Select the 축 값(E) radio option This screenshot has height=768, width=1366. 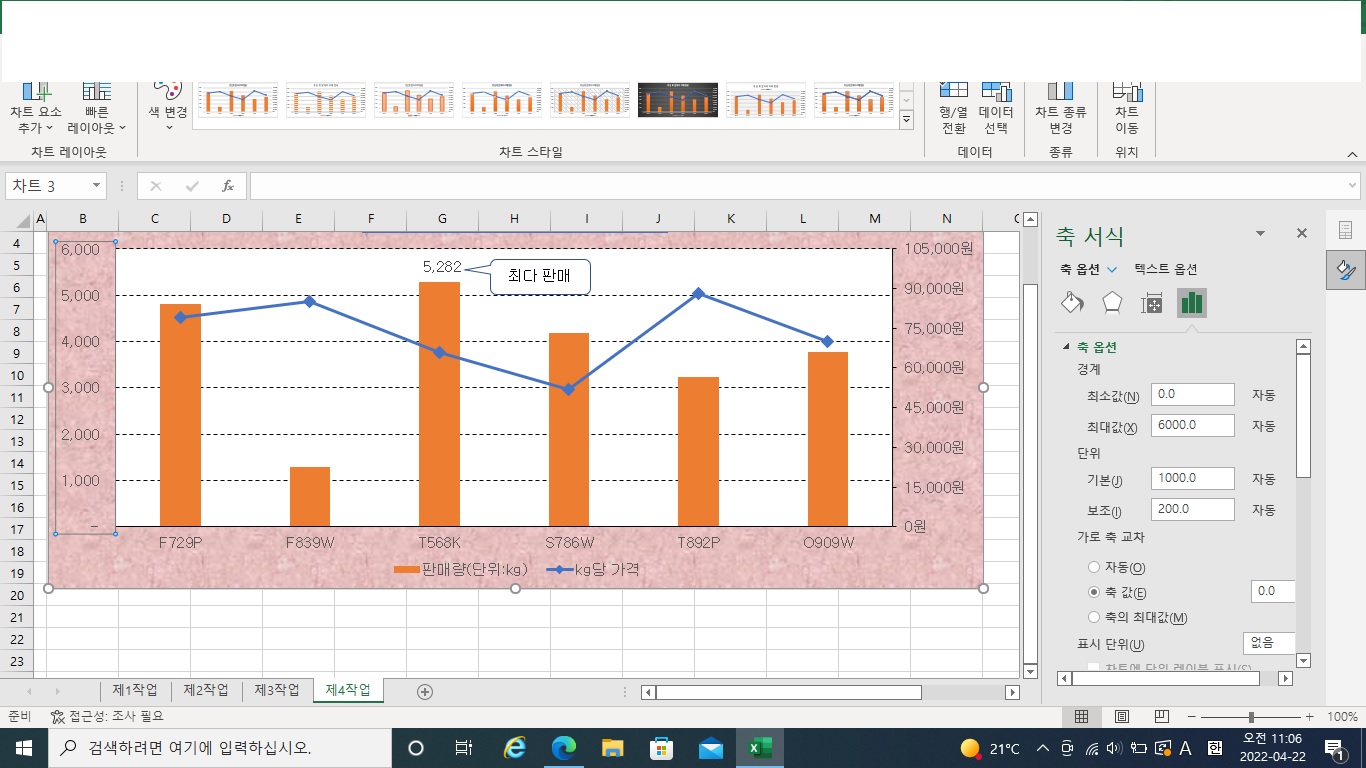pyautogui.click(x=1094, y=592)
